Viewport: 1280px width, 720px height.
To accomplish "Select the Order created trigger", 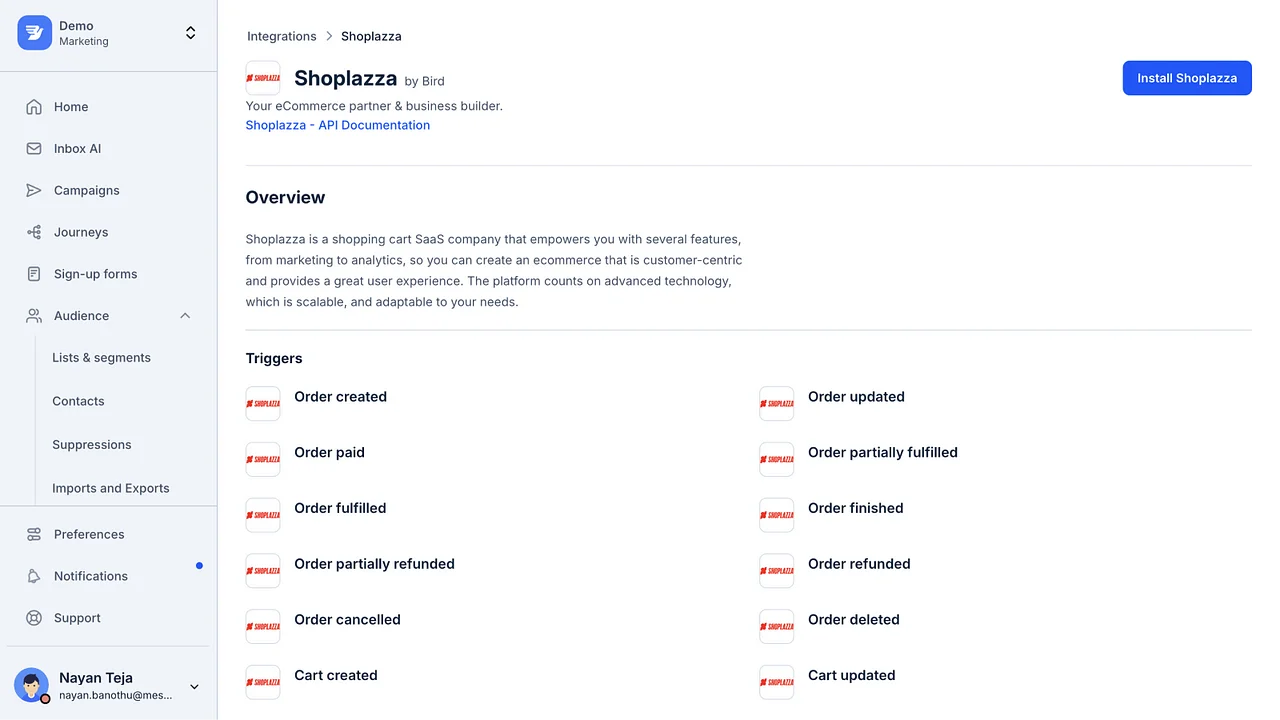I will 340,397.
